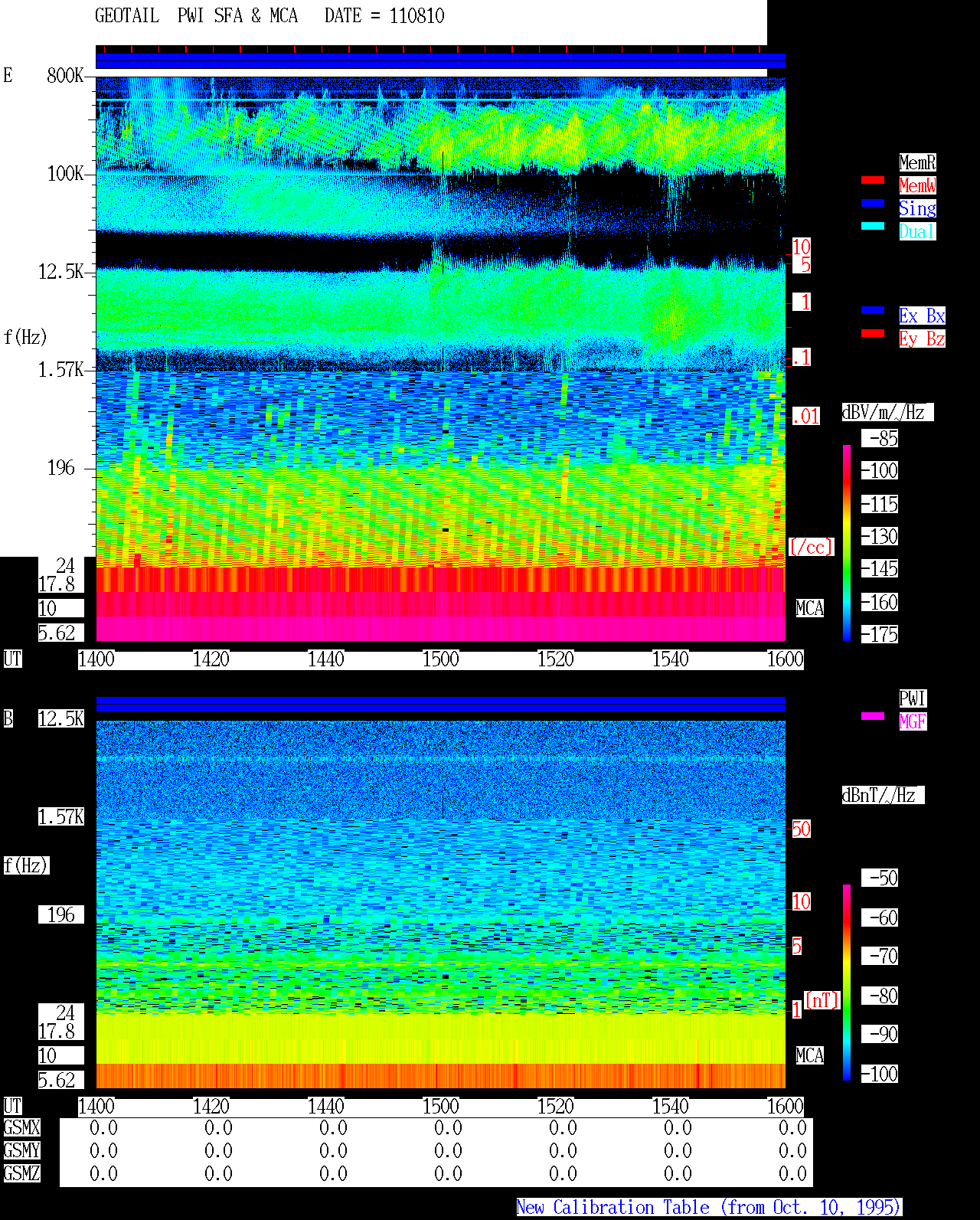Click the MGF legend label
This screenshot has height=1220, width=980.
click(x=913, y=721)
